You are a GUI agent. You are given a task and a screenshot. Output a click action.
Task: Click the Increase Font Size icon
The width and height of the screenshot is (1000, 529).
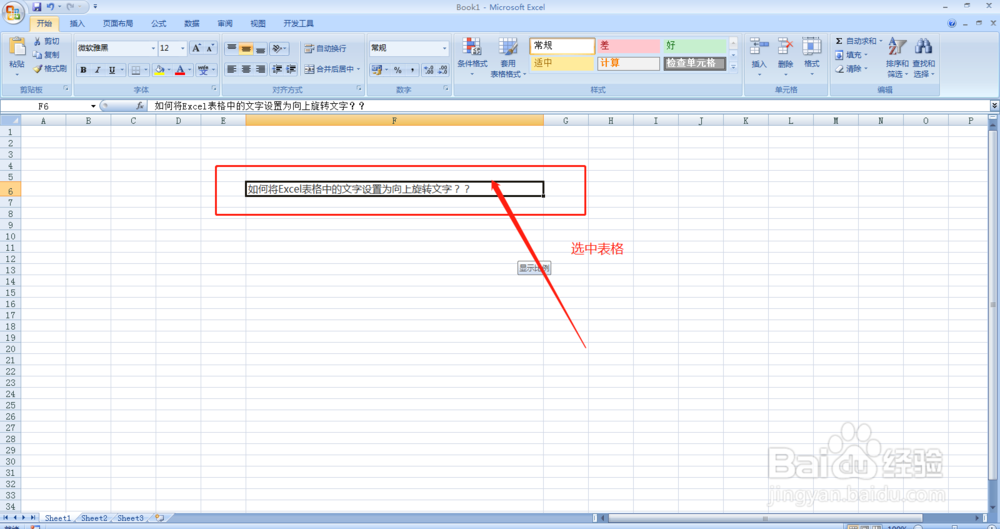pyautogui.click(x=196, y=48)
